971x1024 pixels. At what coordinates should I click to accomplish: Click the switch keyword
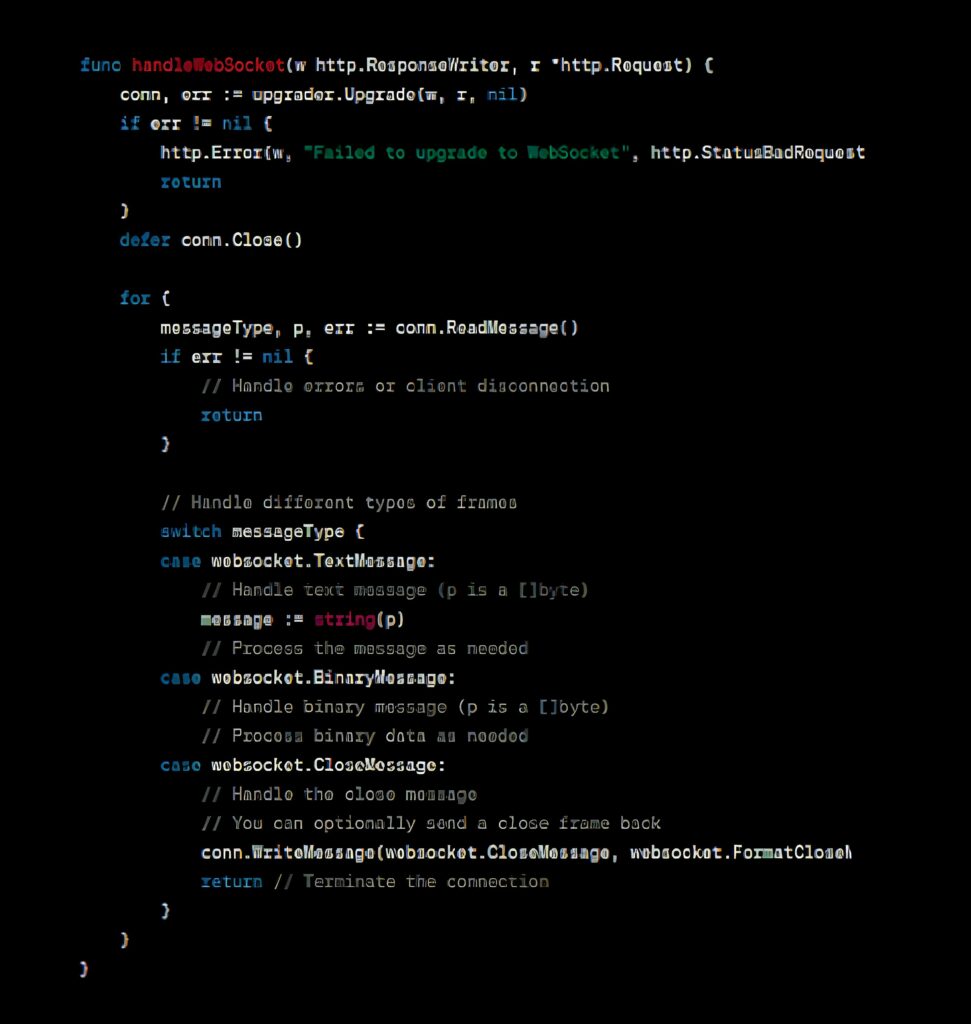pos(191,532)
